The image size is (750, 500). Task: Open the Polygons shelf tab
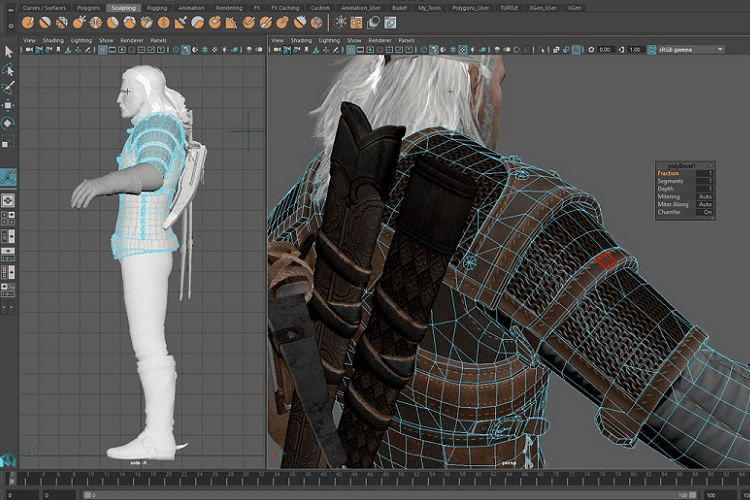tap(88, 6)
